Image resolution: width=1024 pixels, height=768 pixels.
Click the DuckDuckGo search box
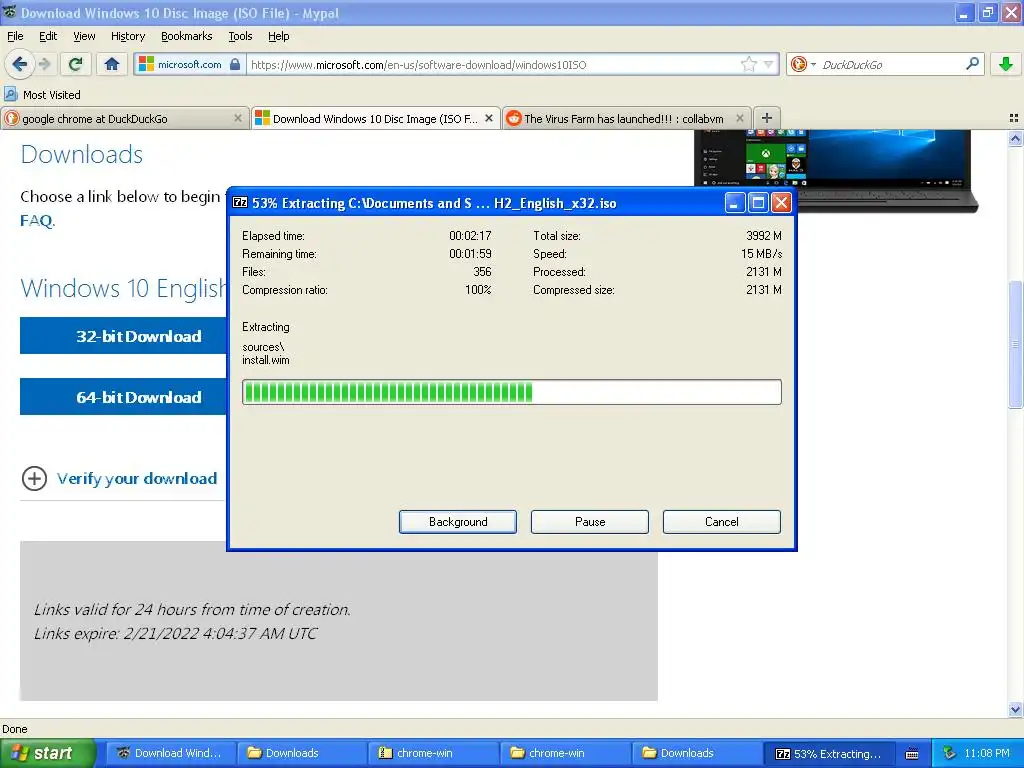[891, 64]
